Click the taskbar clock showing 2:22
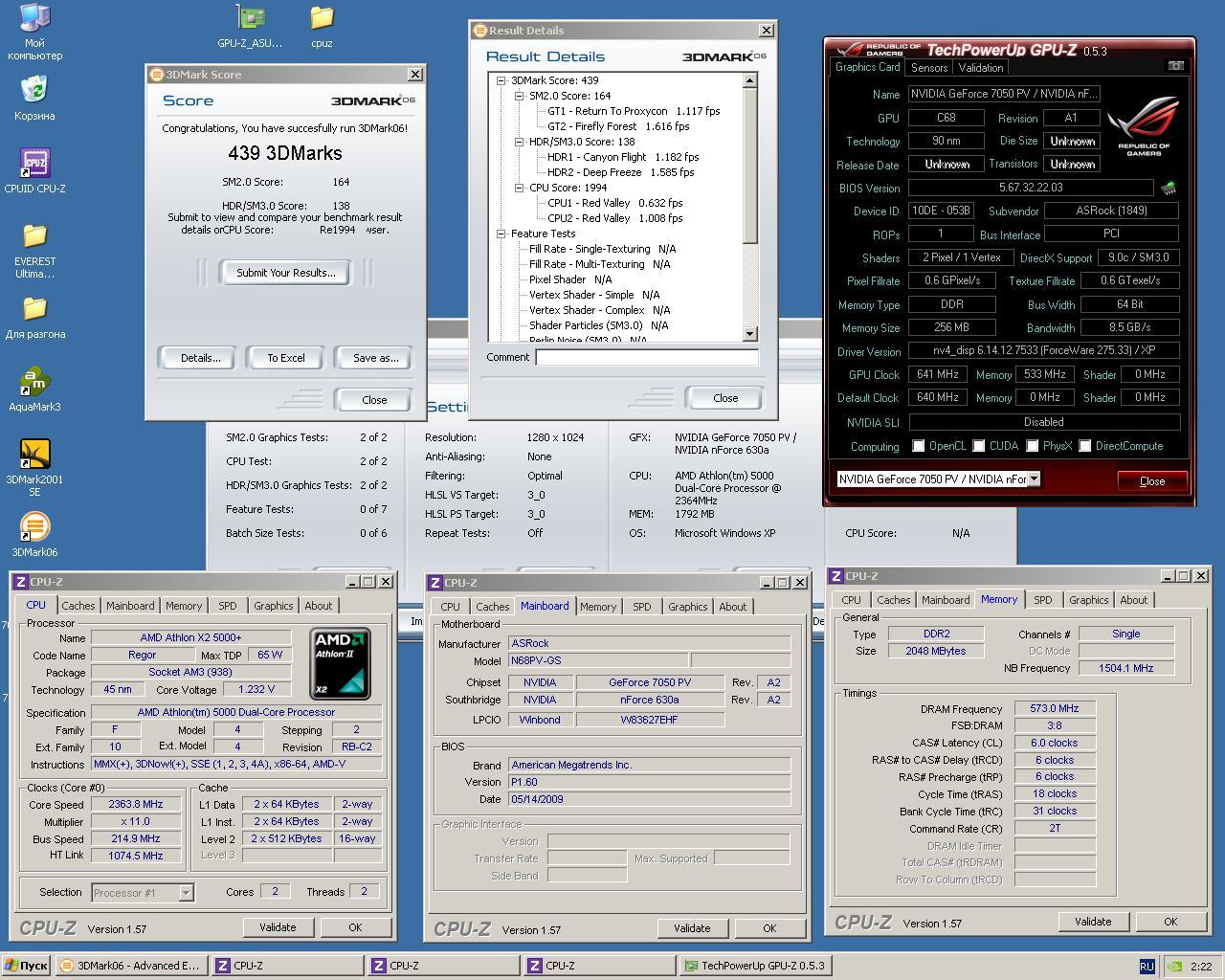The width and height of the screenshot is (1225, 980). point(1201,967)
